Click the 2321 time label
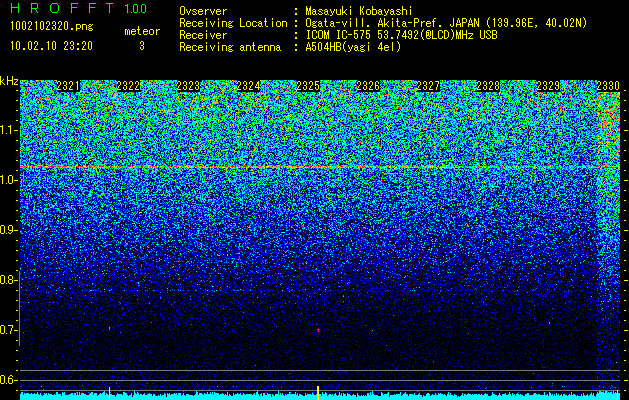 (68, 86)
